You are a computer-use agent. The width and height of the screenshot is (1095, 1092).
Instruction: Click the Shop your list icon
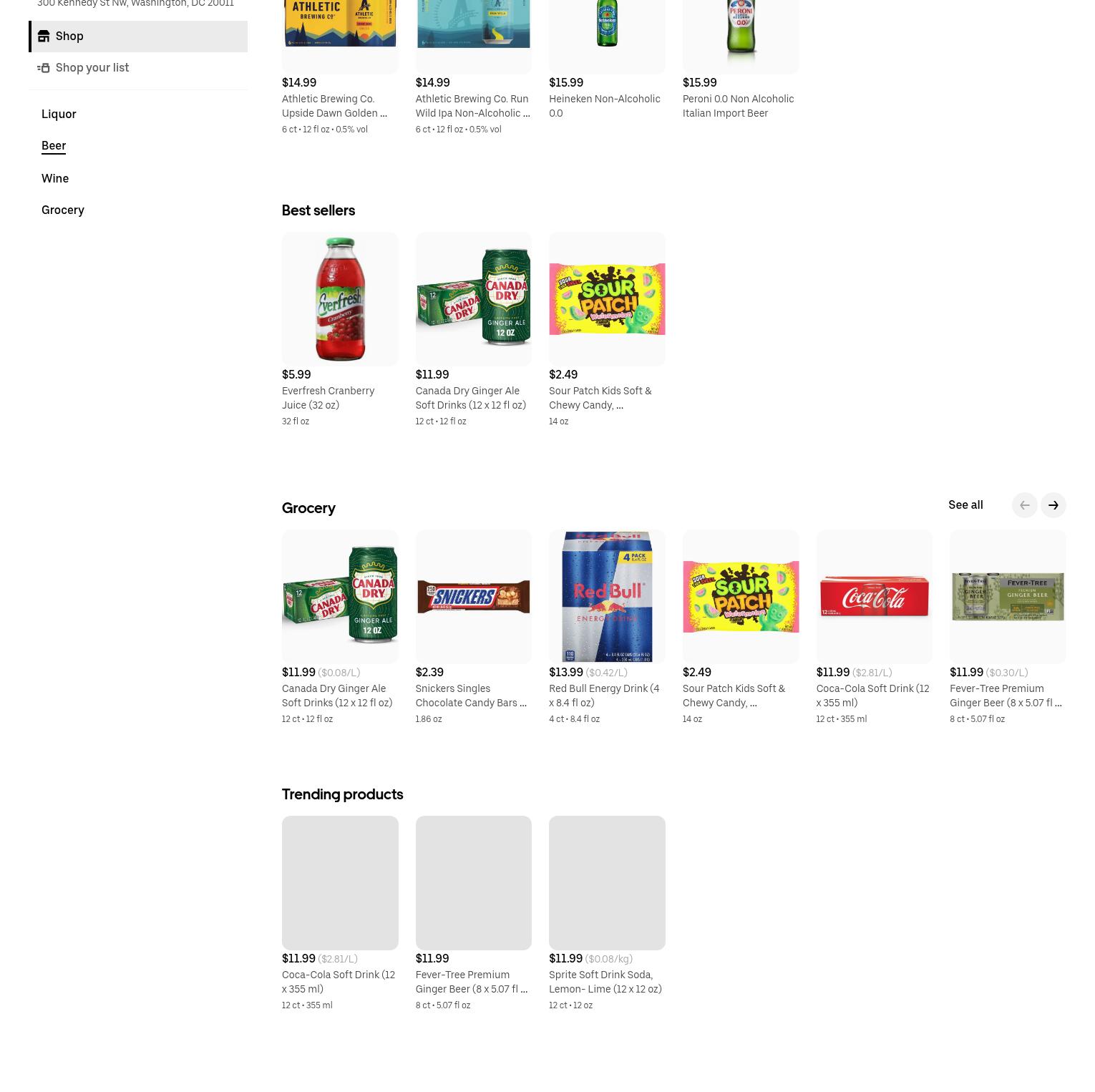pos(44,68)
